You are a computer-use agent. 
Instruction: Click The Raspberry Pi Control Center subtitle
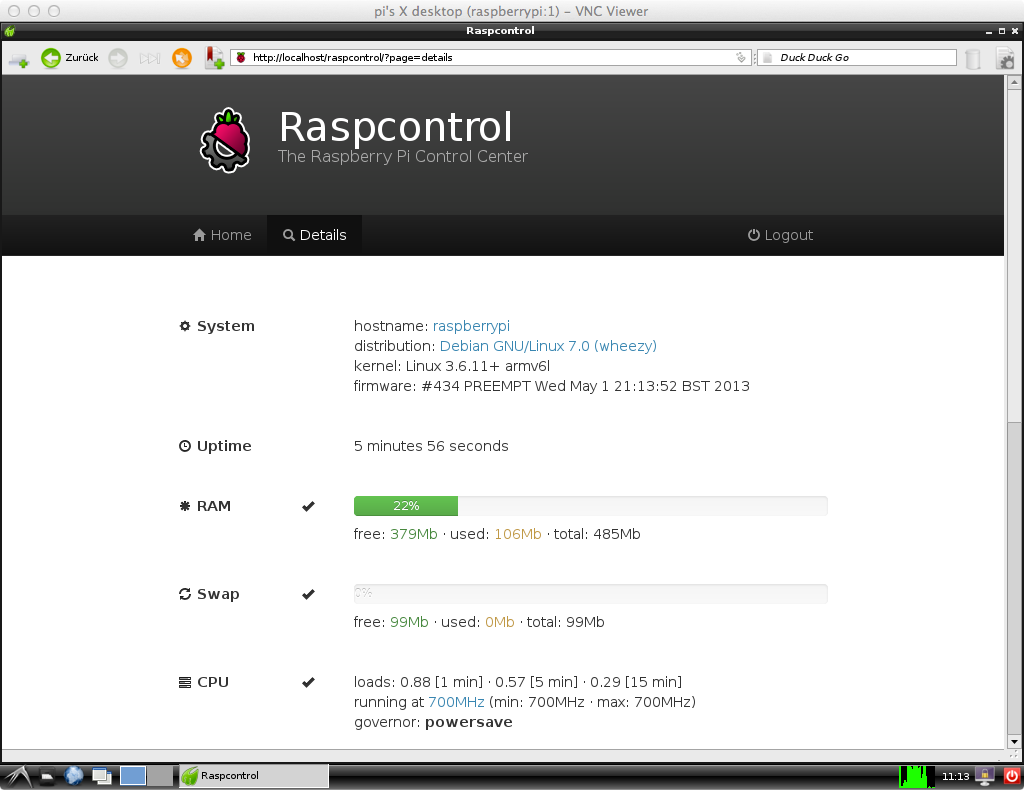[x=402, y=157]
